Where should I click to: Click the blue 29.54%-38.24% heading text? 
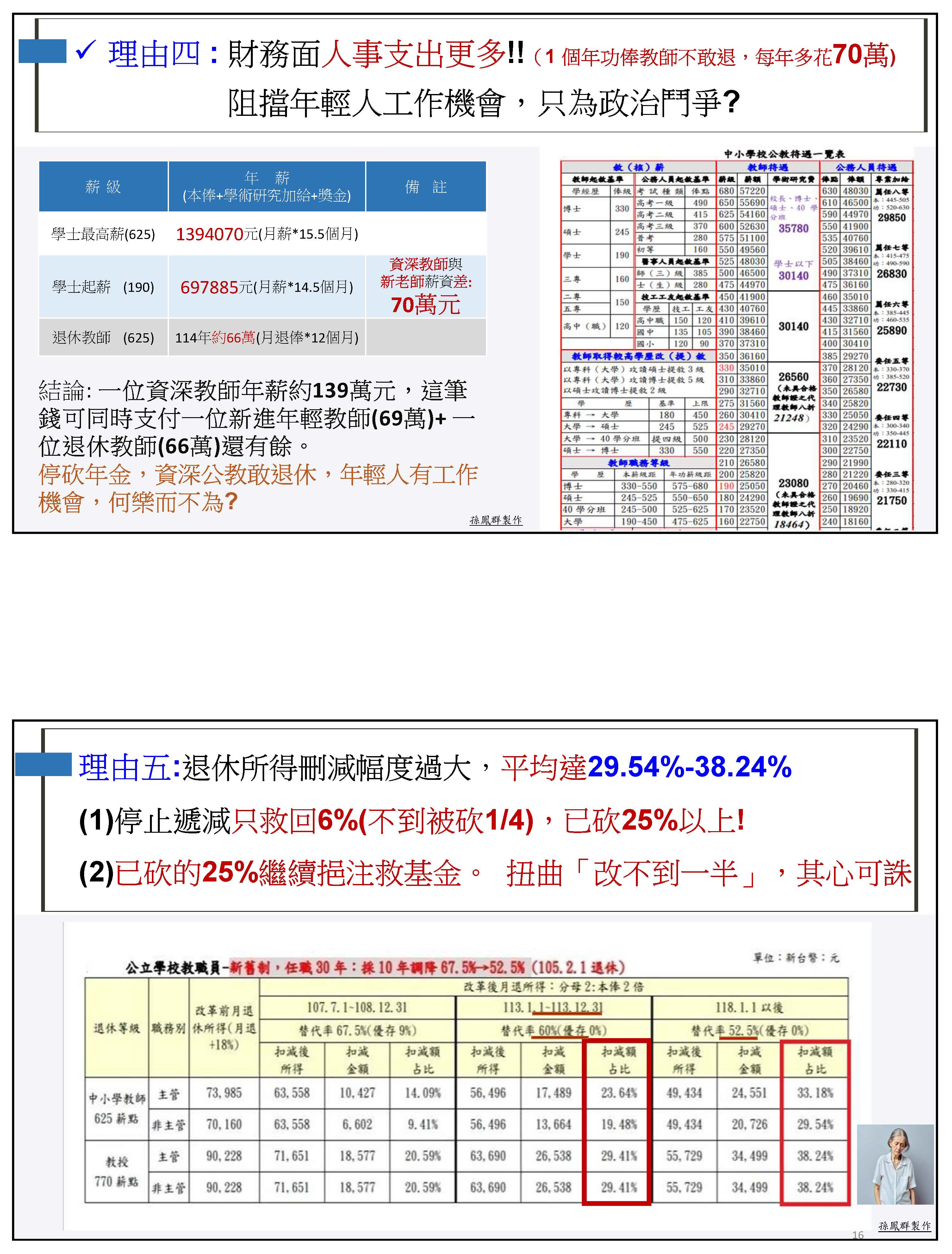[689, 767]
